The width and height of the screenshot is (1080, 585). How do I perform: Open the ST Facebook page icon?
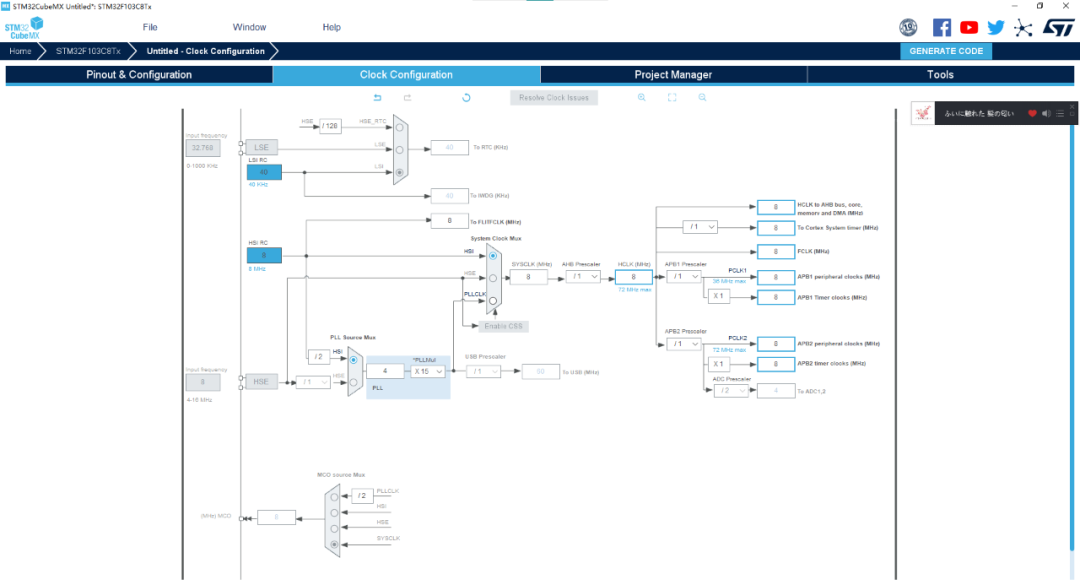(x=942, y=28)
